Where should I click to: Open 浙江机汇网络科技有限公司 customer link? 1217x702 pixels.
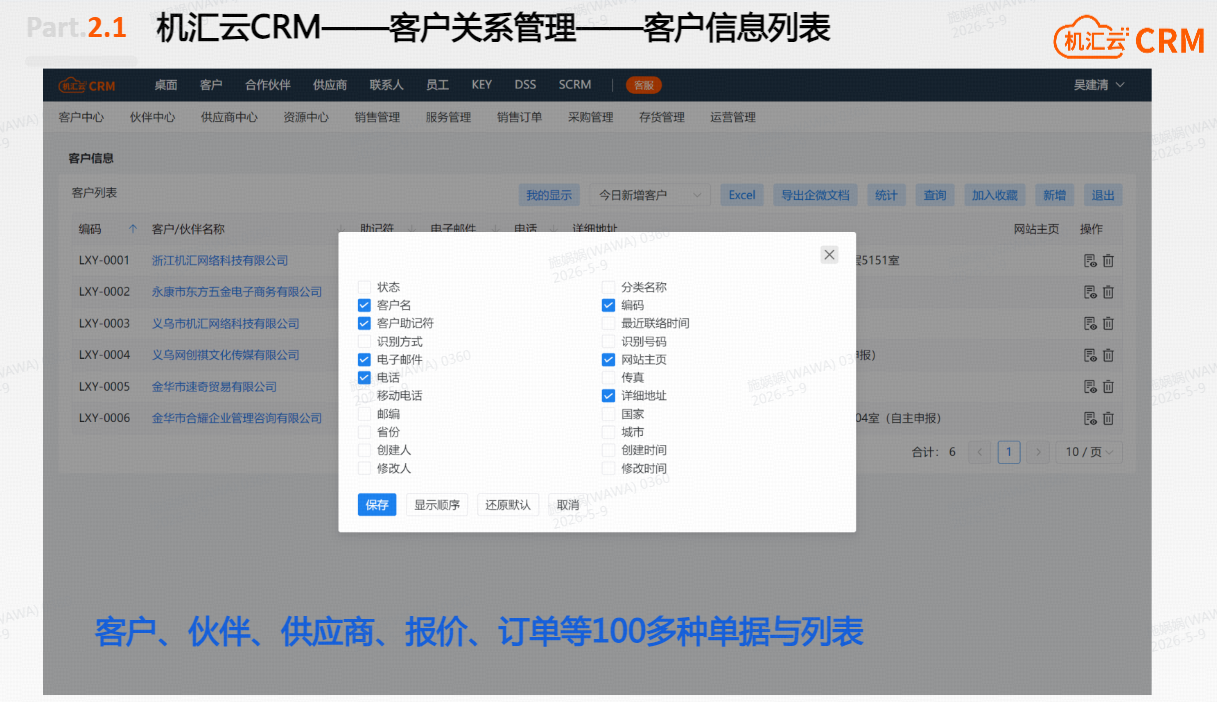(x=220, y=261)
